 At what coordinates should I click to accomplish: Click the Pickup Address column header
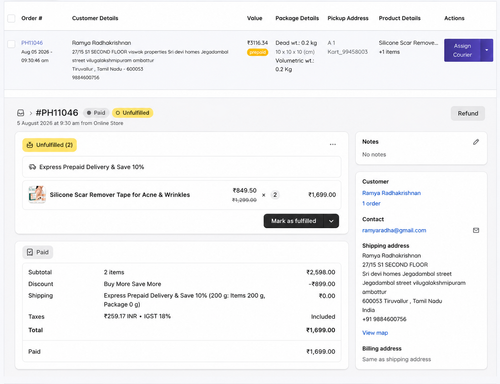tap(348, 18)
